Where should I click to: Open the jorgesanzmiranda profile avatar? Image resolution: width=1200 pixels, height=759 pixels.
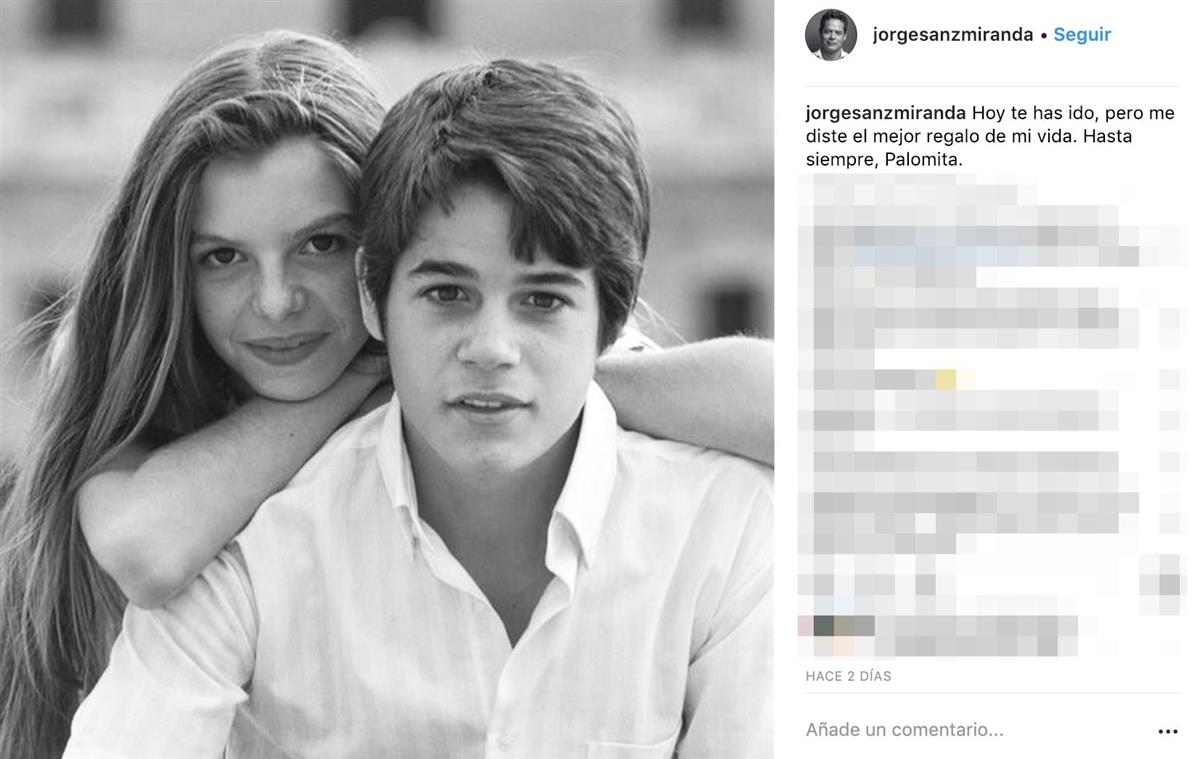pos(831,35)
